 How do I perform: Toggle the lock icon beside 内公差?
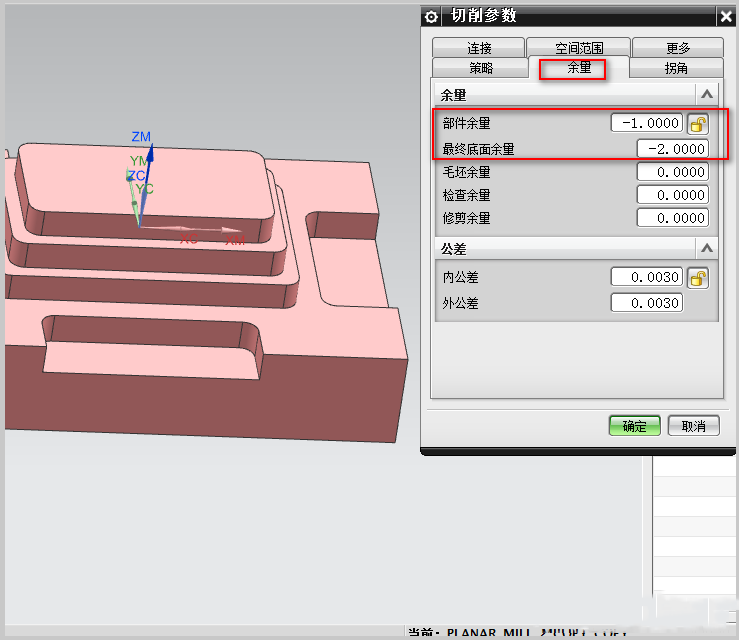click(698, 278)
